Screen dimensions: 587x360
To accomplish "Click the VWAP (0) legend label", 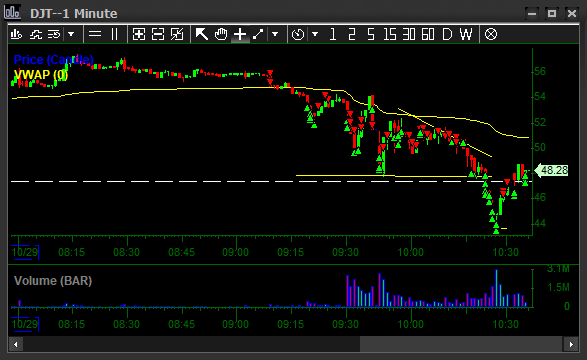I will click(x=41, y=75).
